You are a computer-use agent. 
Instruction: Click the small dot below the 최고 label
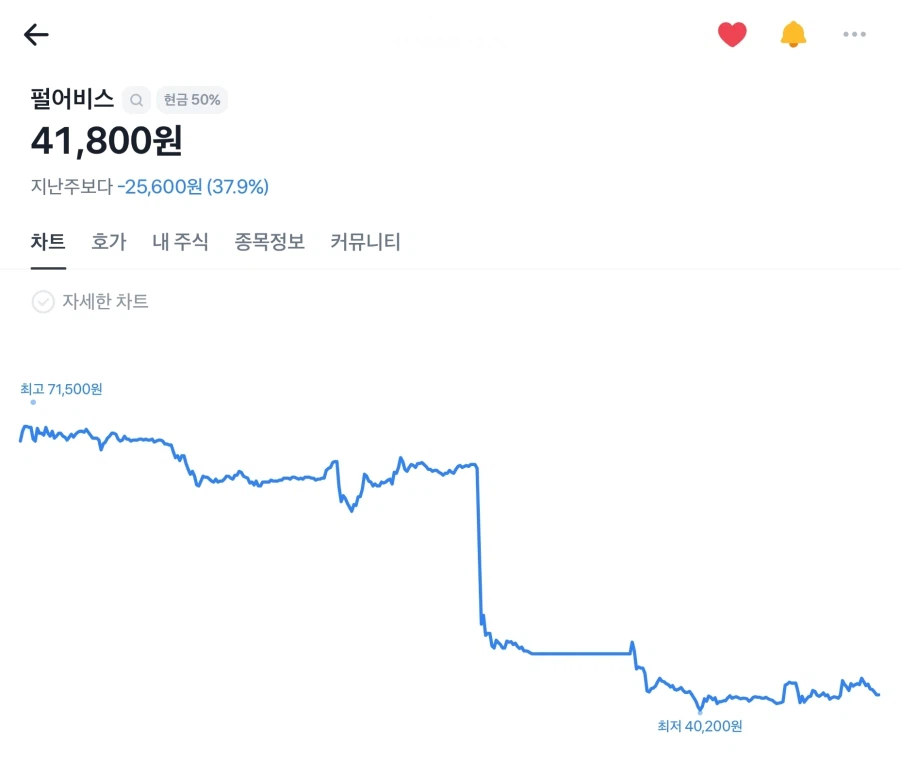coord(33,402)
